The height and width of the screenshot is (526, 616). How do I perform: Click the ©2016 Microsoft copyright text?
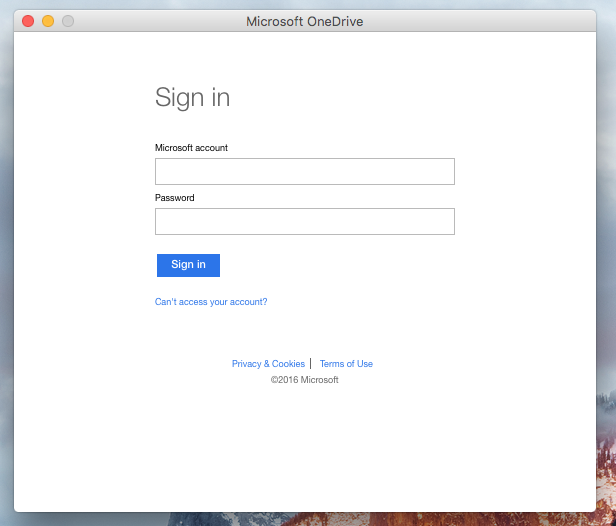click(304, 380)
